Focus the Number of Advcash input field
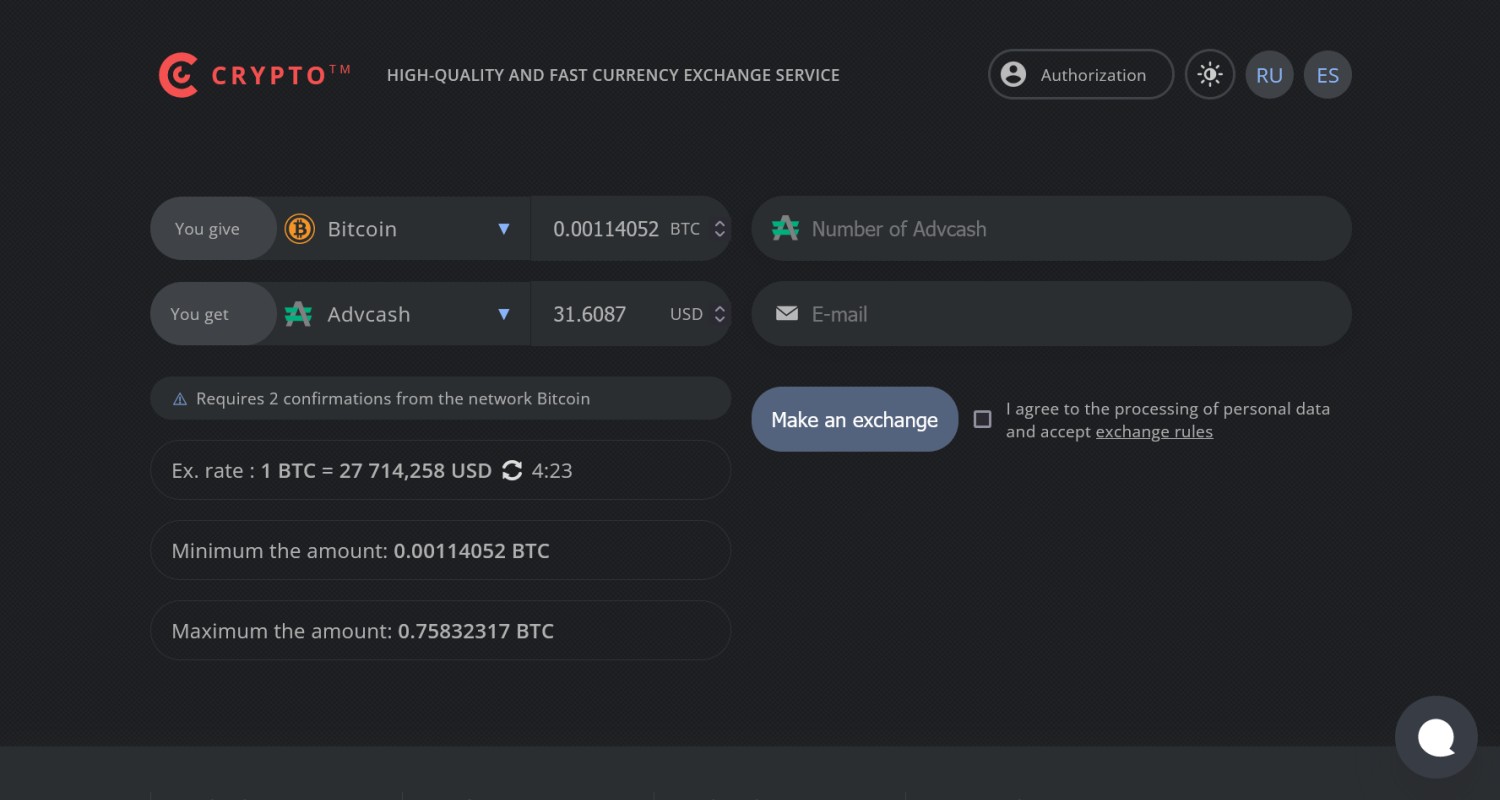The width and height of the screenshot is (1500, 800). (x=1052, y=229)
